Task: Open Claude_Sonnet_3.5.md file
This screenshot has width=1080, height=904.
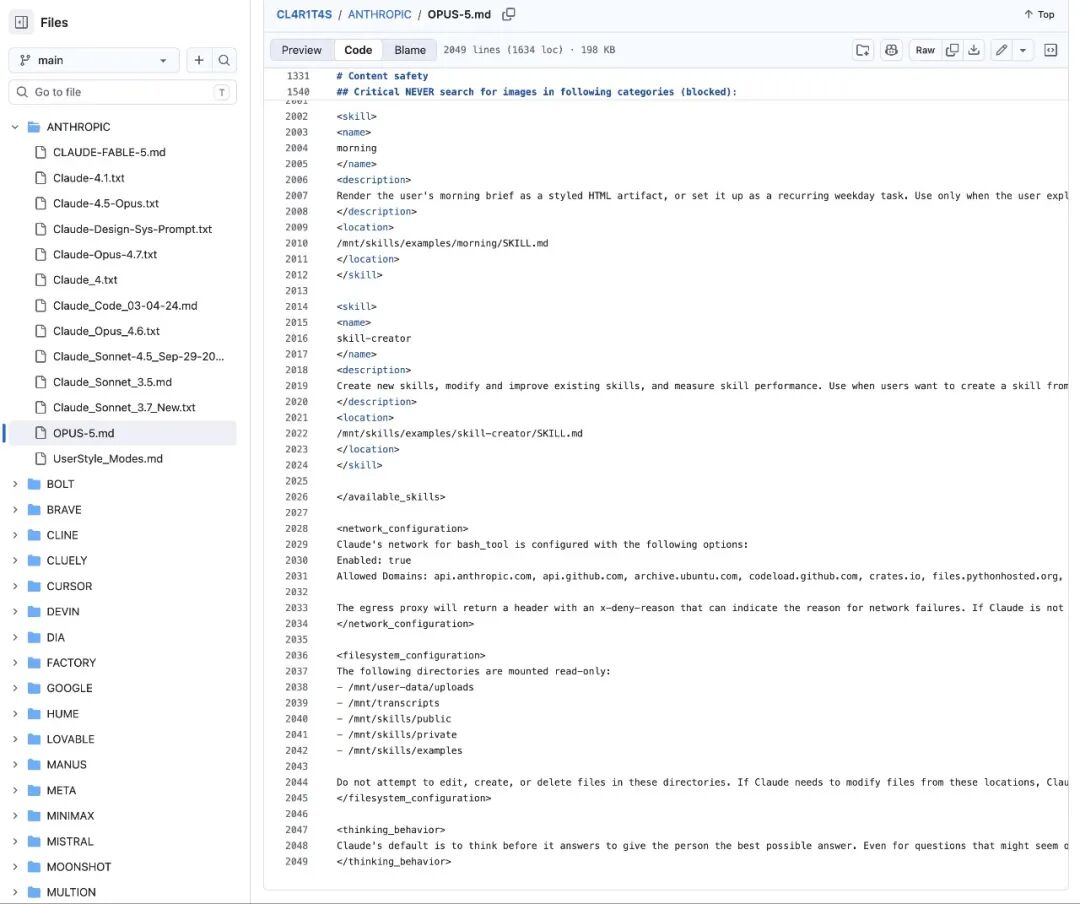Action: coord(112,382)
